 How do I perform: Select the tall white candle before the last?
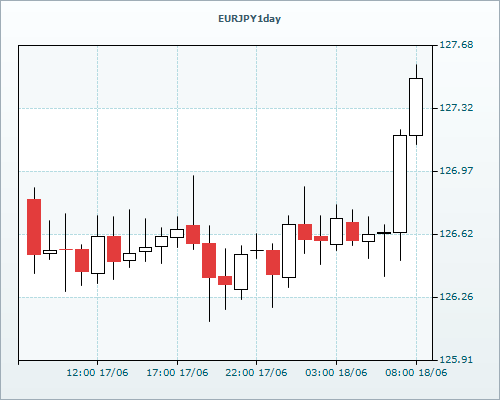pyautogui.click(x=400, y=184)
